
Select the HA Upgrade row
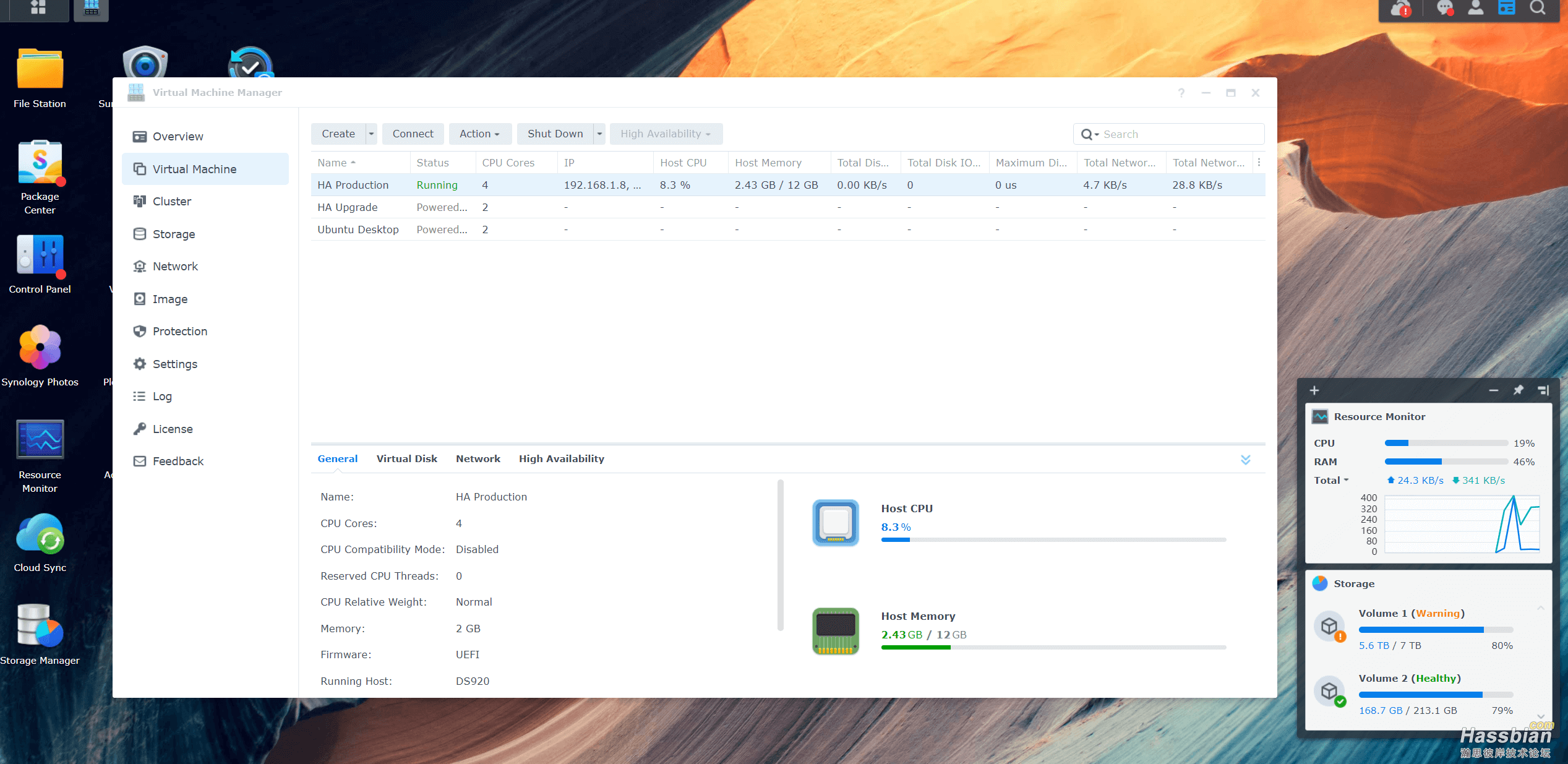click(788, 207)
